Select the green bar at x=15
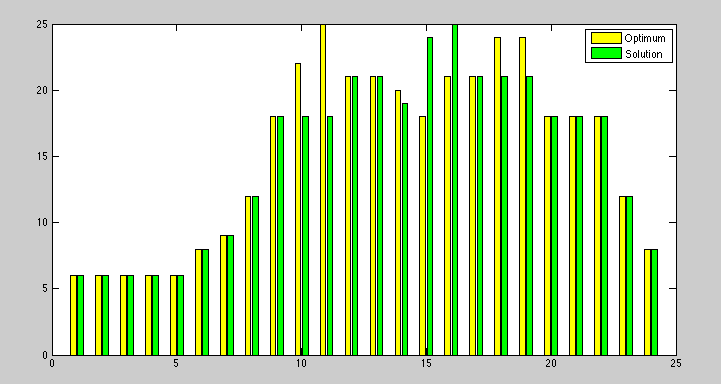 point(430,196)
